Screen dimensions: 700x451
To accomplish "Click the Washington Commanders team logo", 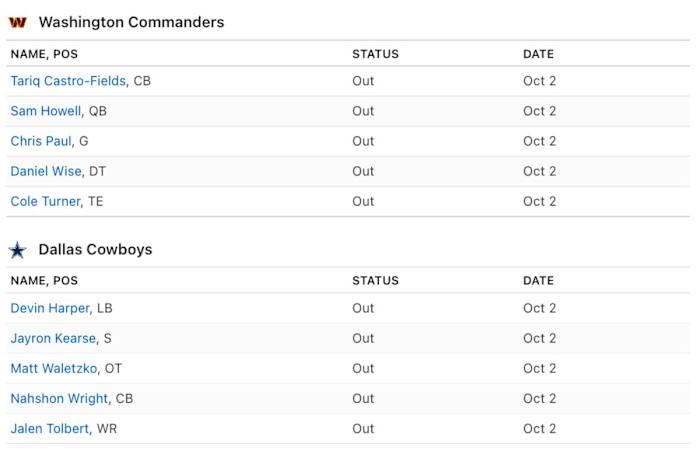I will tap(17, 22).
